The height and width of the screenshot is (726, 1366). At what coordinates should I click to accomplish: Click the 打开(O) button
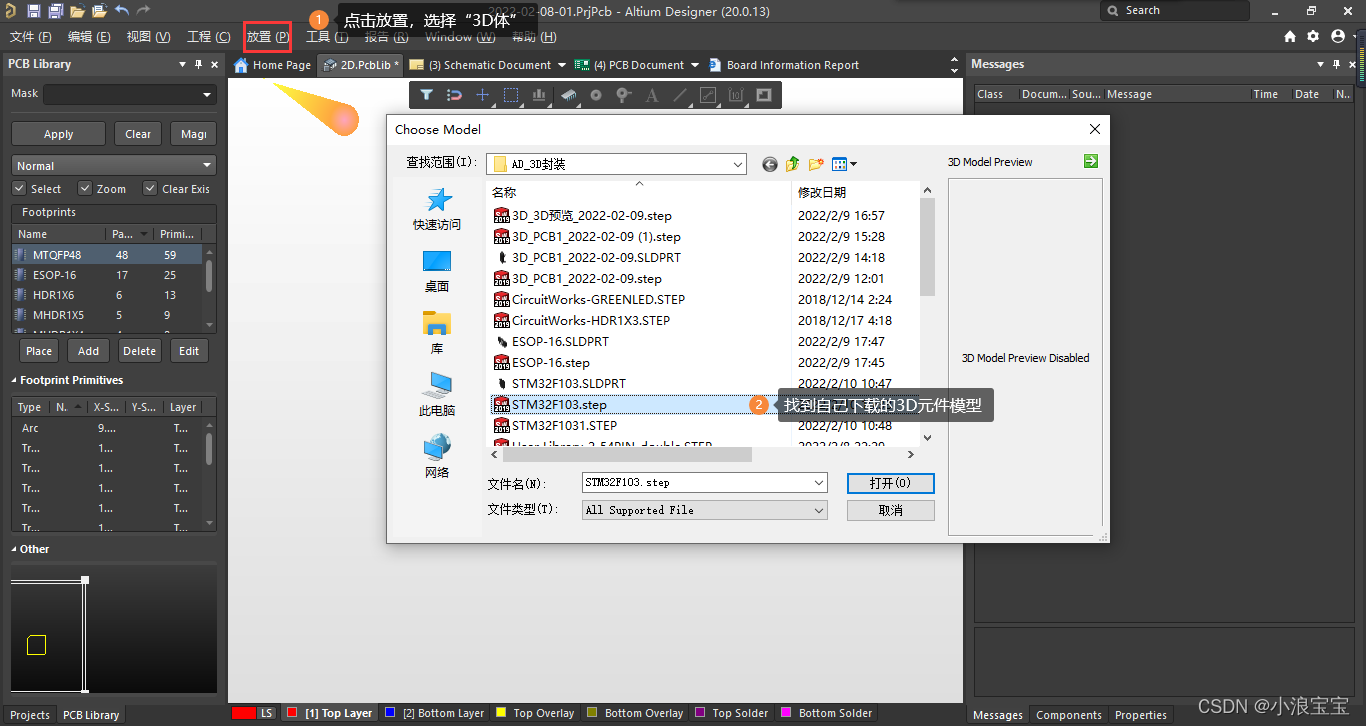[x=890, y=483]
